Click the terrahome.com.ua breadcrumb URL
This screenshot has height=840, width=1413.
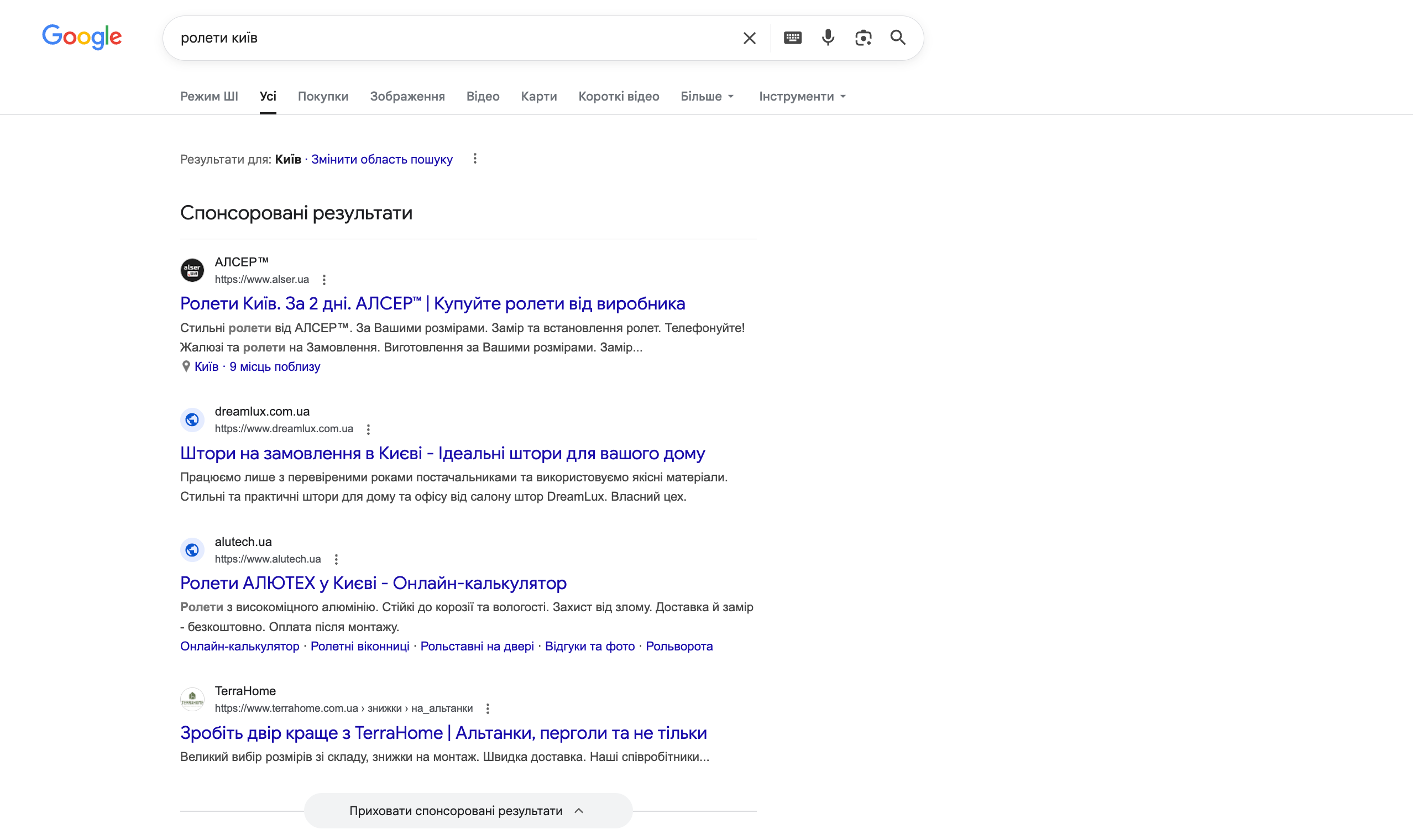(x=343, y=708)
